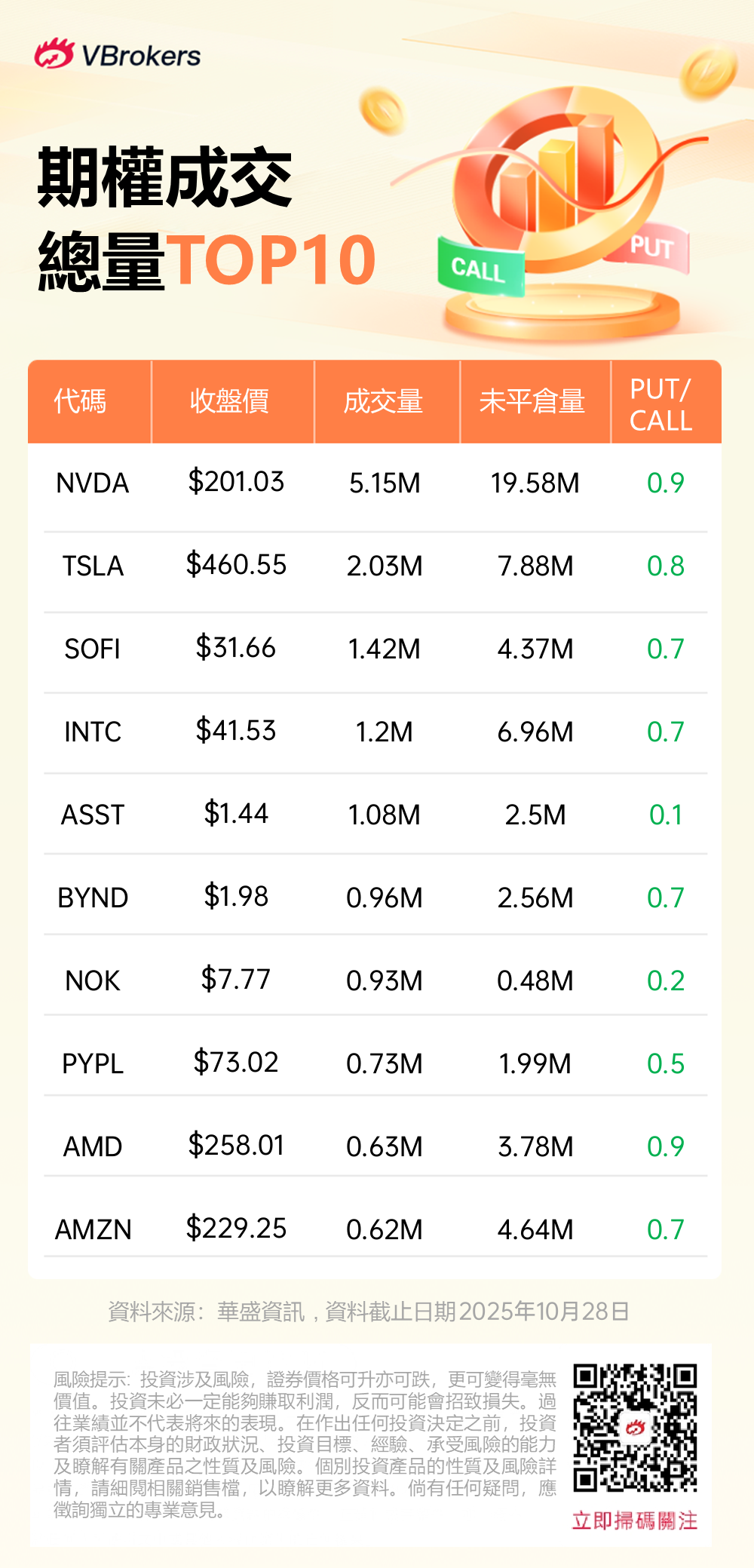Screen dimensions: 754x1568
Task: Open the SOFI stock row
Action: (x=93, y=649)
